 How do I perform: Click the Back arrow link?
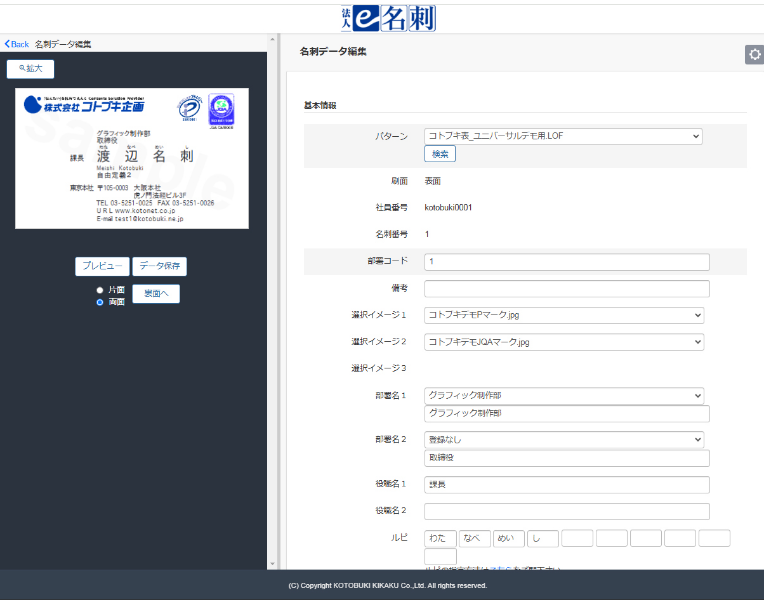point(17,44)
